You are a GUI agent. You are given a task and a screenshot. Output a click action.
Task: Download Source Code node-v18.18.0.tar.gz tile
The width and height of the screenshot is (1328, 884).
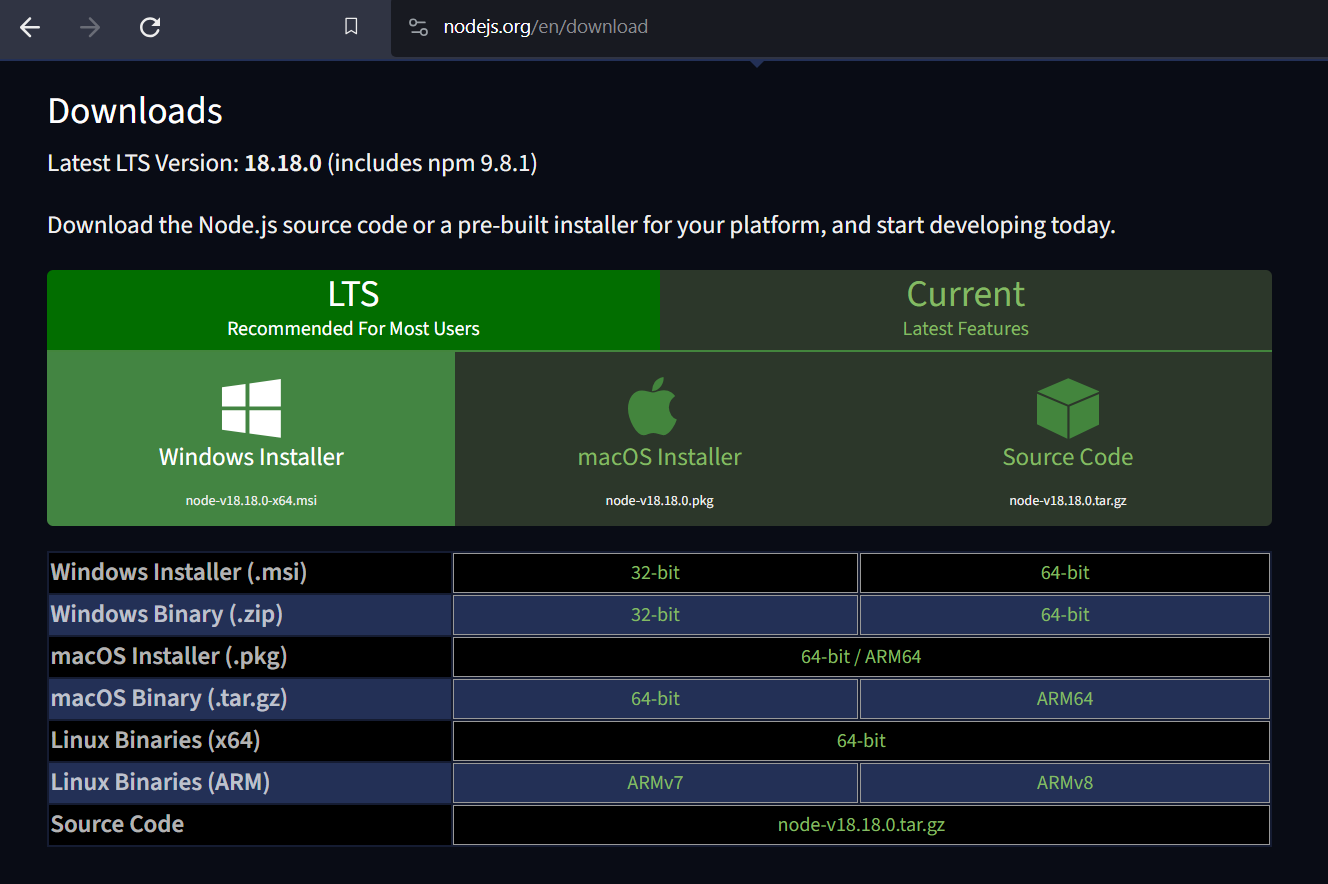[x=1068, y=438]
